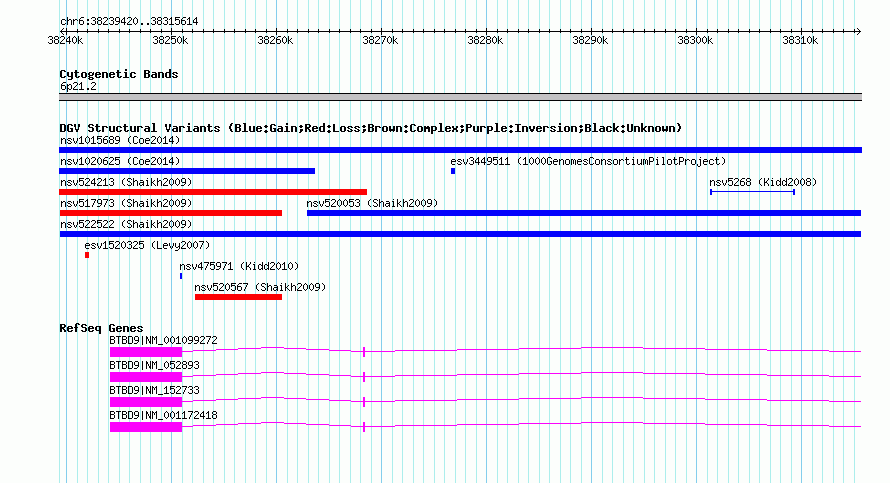Click the 38250k ruler tick label
890x483 pixels.
(170, 41)
